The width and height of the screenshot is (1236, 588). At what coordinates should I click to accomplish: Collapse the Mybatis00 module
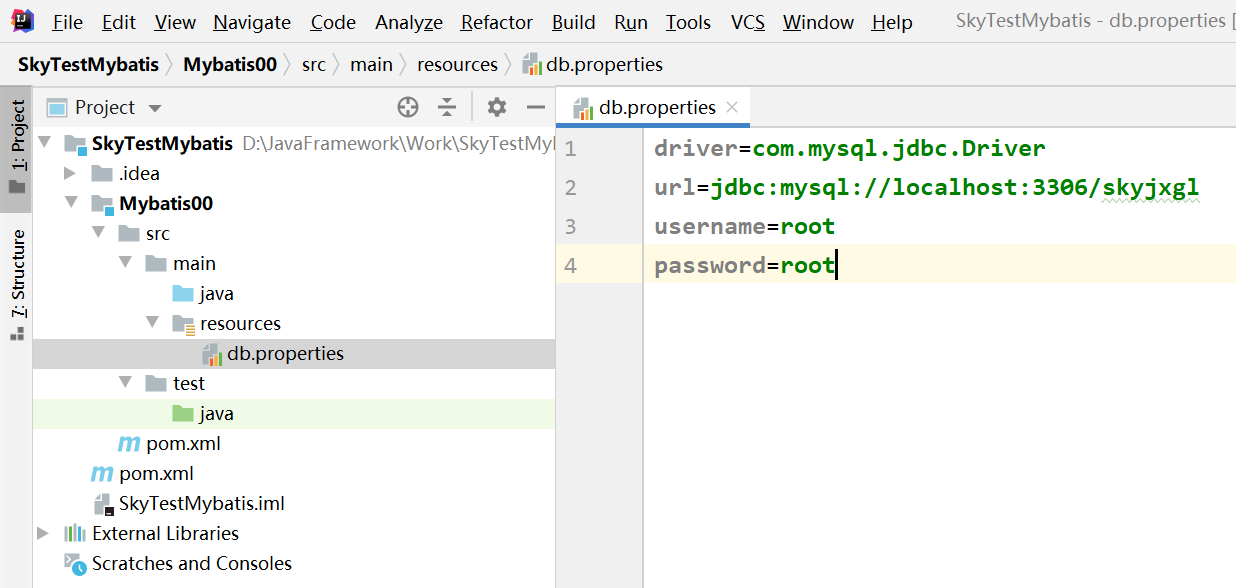click(x=70, y=203)
